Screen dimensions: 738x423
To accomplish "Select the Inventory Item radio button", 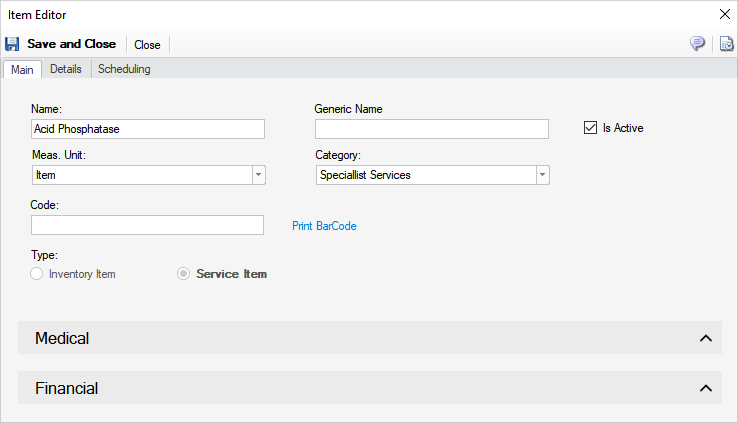I will 38,274.
